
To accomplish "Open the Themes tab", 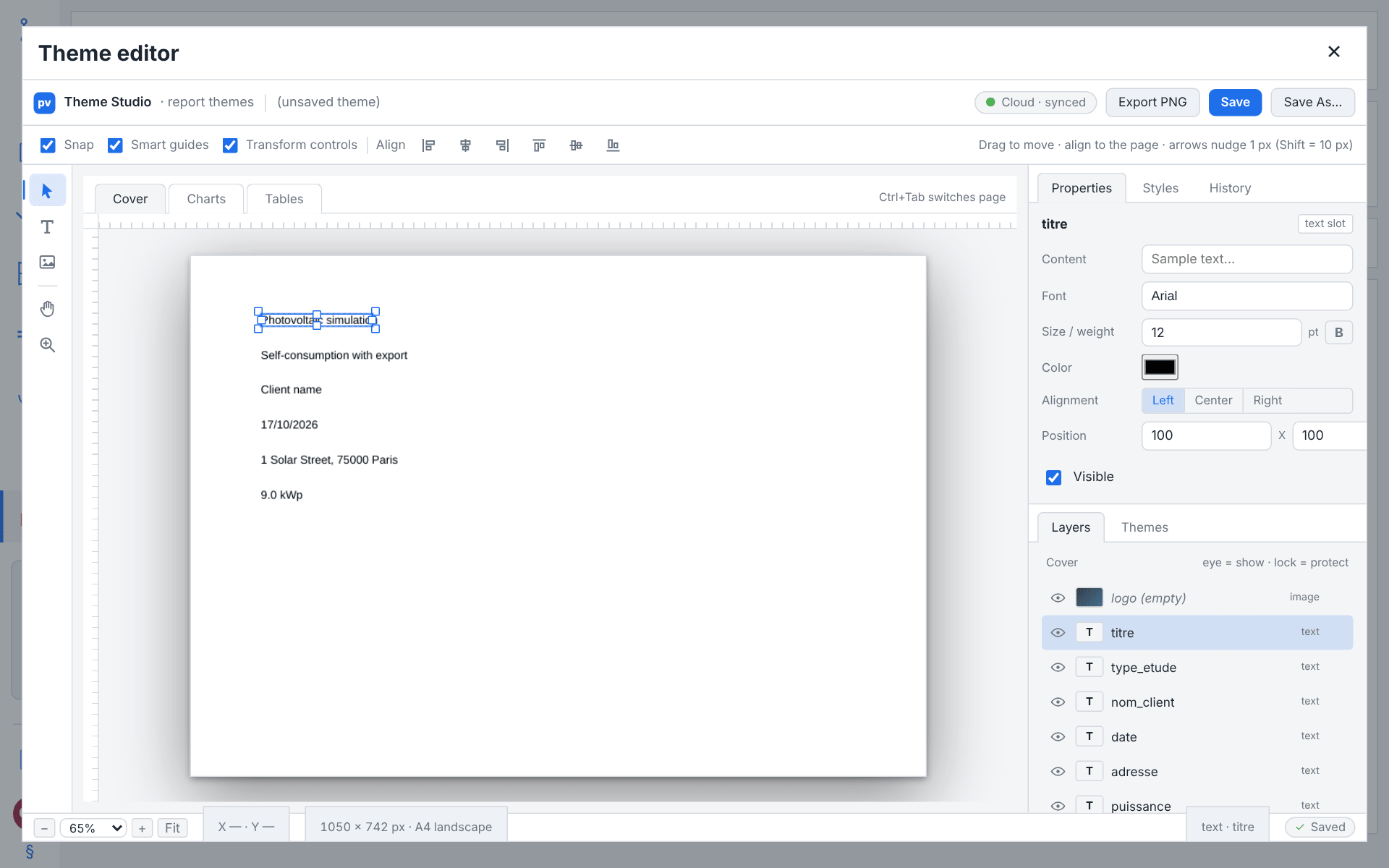I will click(x=1144, y=527).
